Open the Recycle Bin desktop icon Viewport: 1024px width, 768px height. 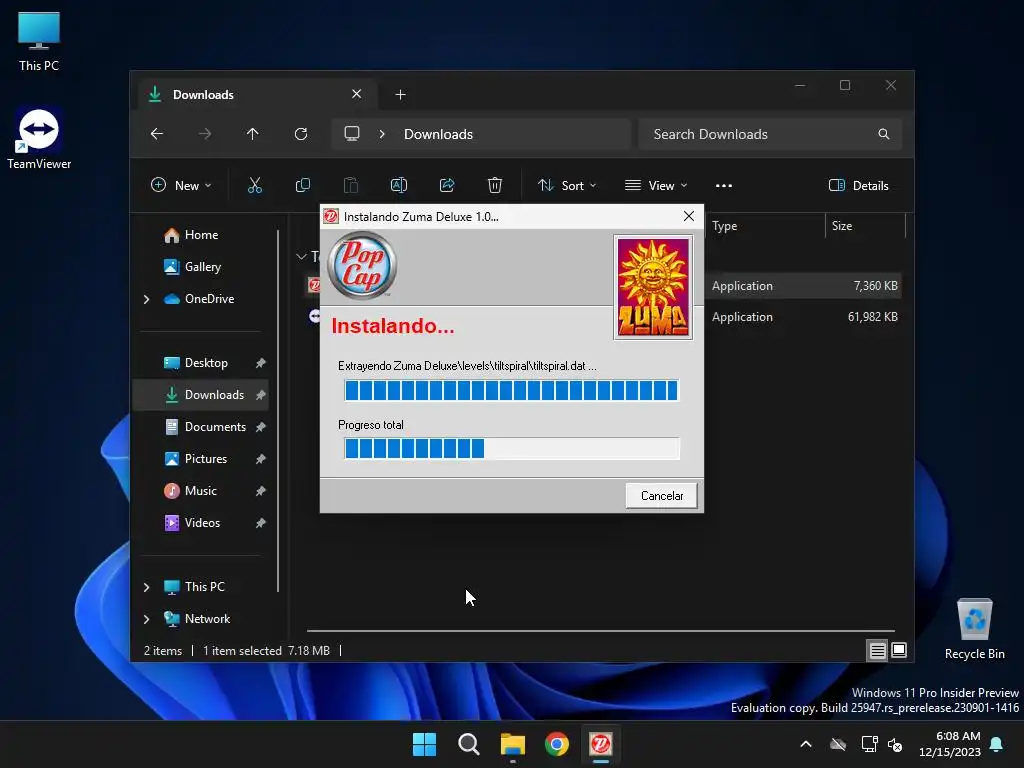click(x=974, y=630)
